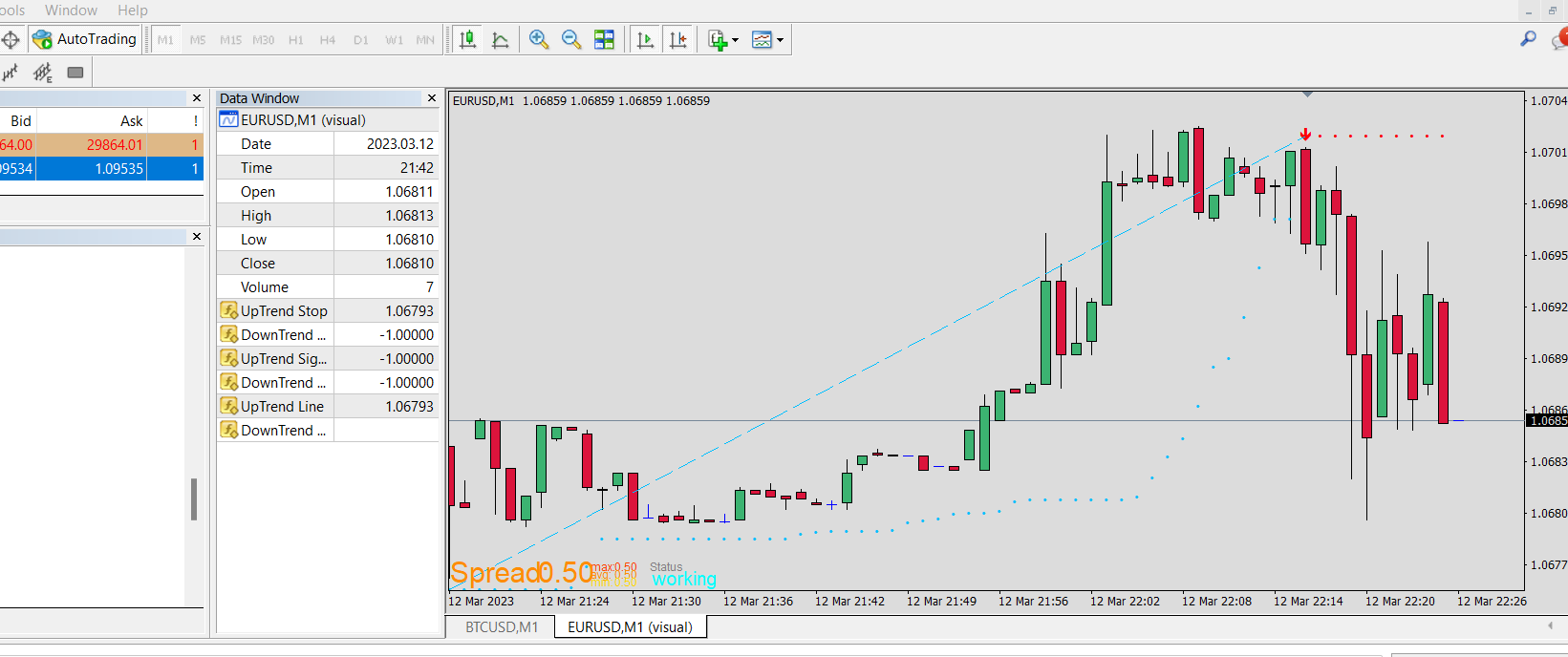Select the M5 timeframe

(x=198, y=40)
